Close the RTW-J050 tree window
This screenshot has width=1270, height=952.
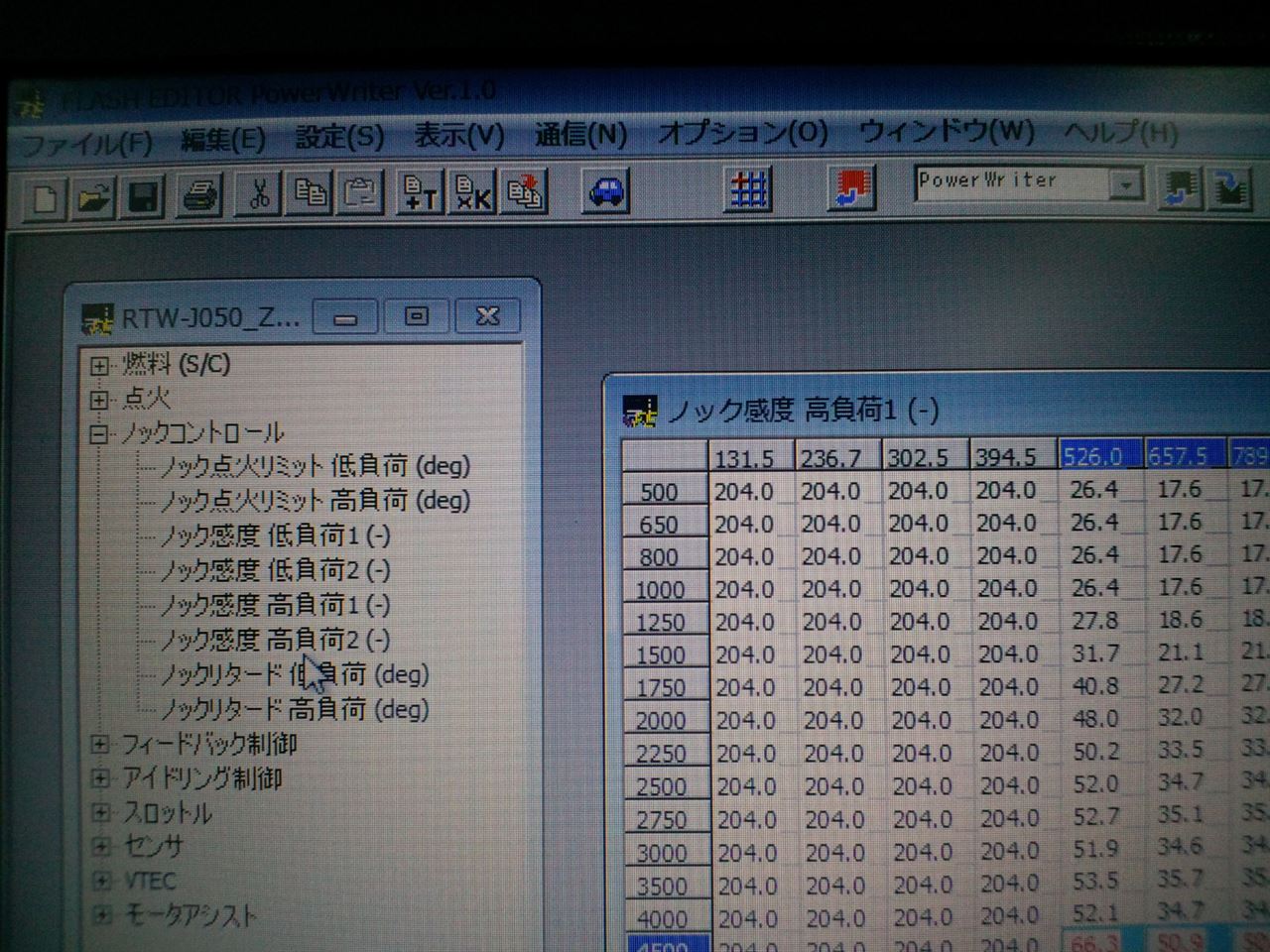[488, 316]
